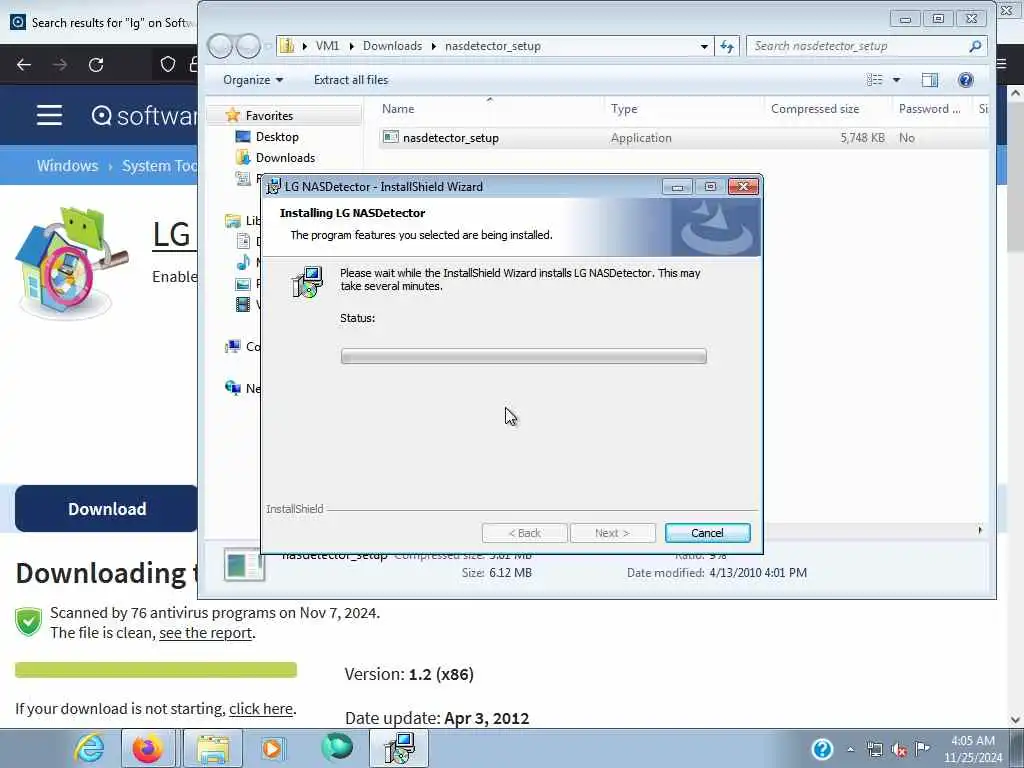Screen dimensions: 1024x768
Task: Open Downloads in Explorer favorites
Action: [285, 157]
